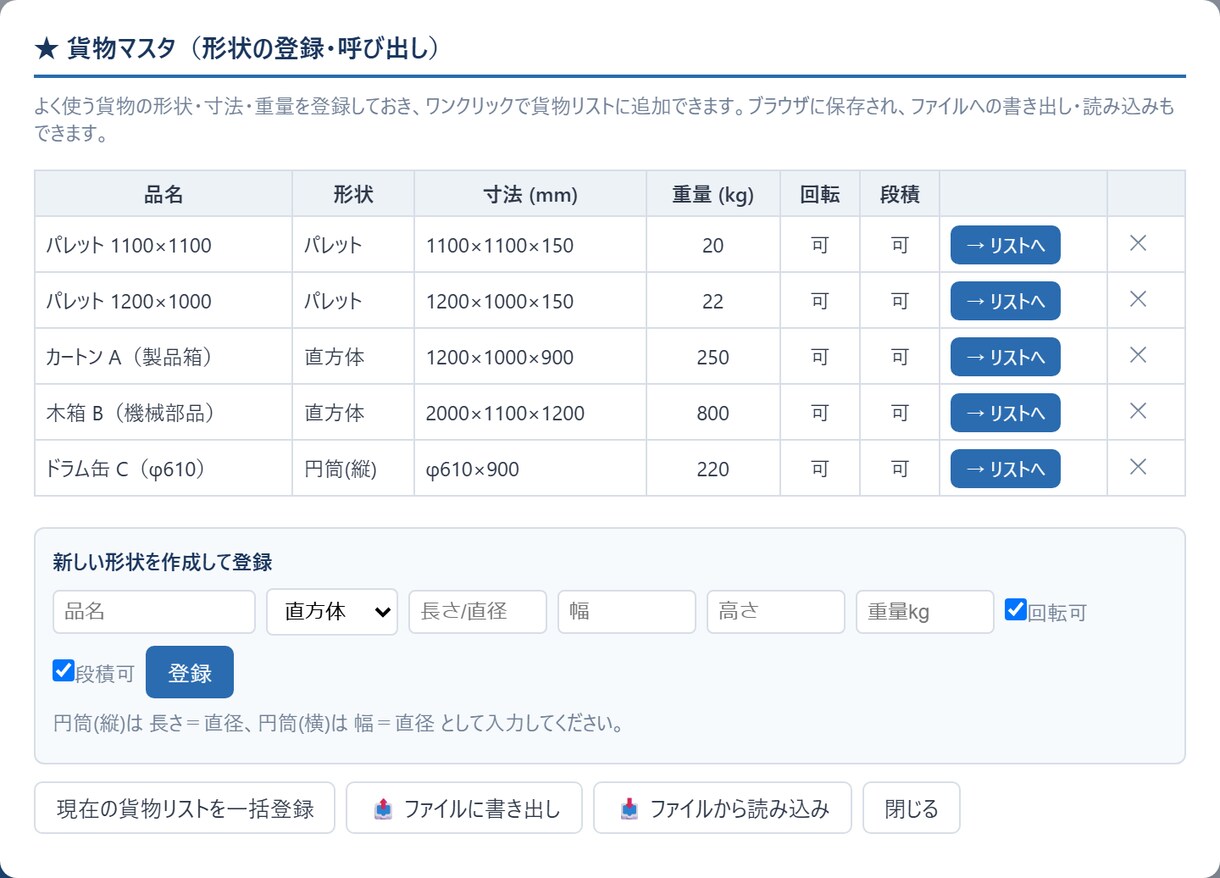Screen dimensions: 1220x878
Task: Send ドラム缶 C（φ610） to list with → リストへ
Action: 1005,469
